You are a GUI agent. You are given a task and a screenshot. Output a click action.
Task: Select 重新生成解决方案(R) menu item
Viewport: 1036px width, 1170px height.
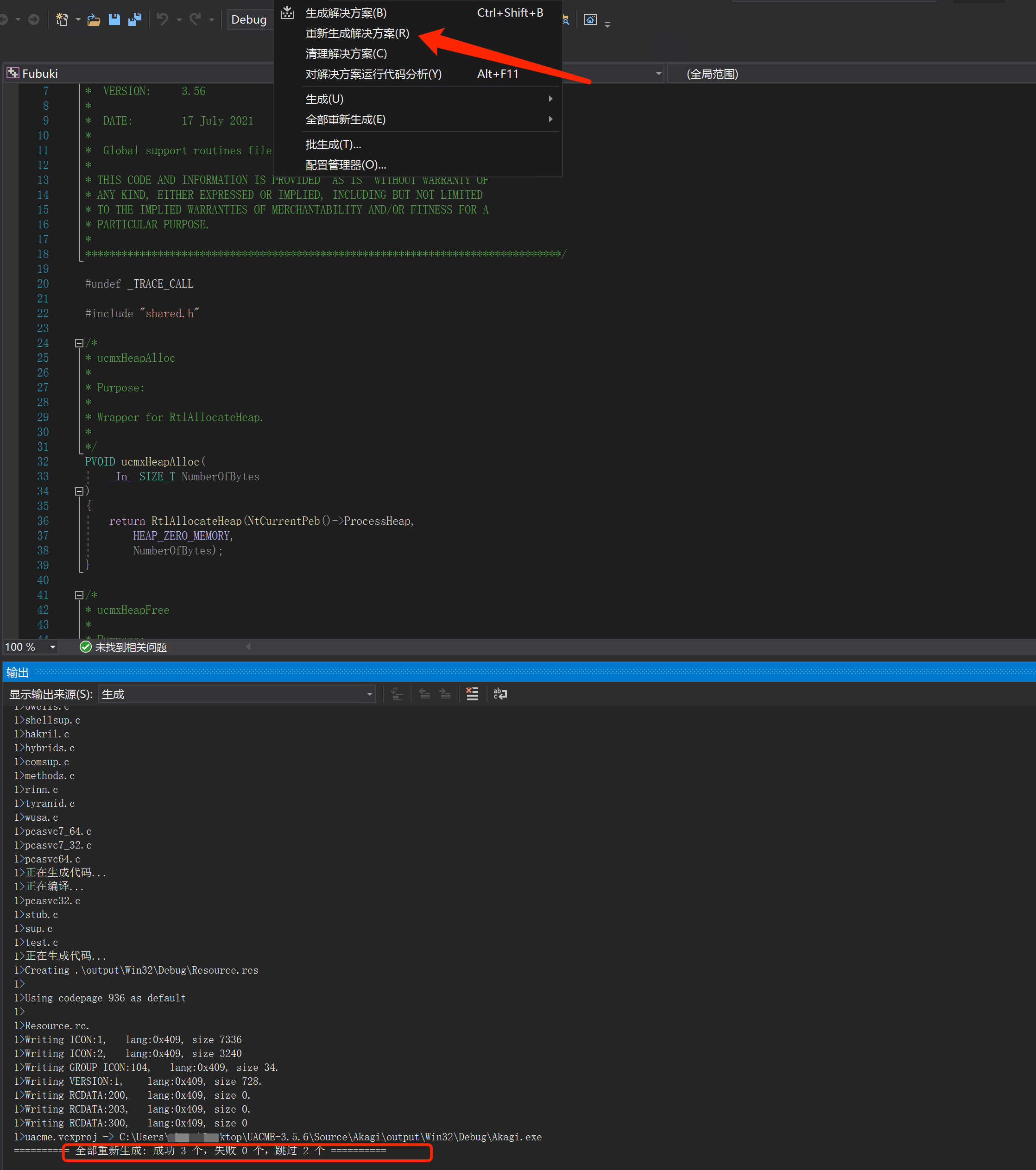[x=418, y=33]
